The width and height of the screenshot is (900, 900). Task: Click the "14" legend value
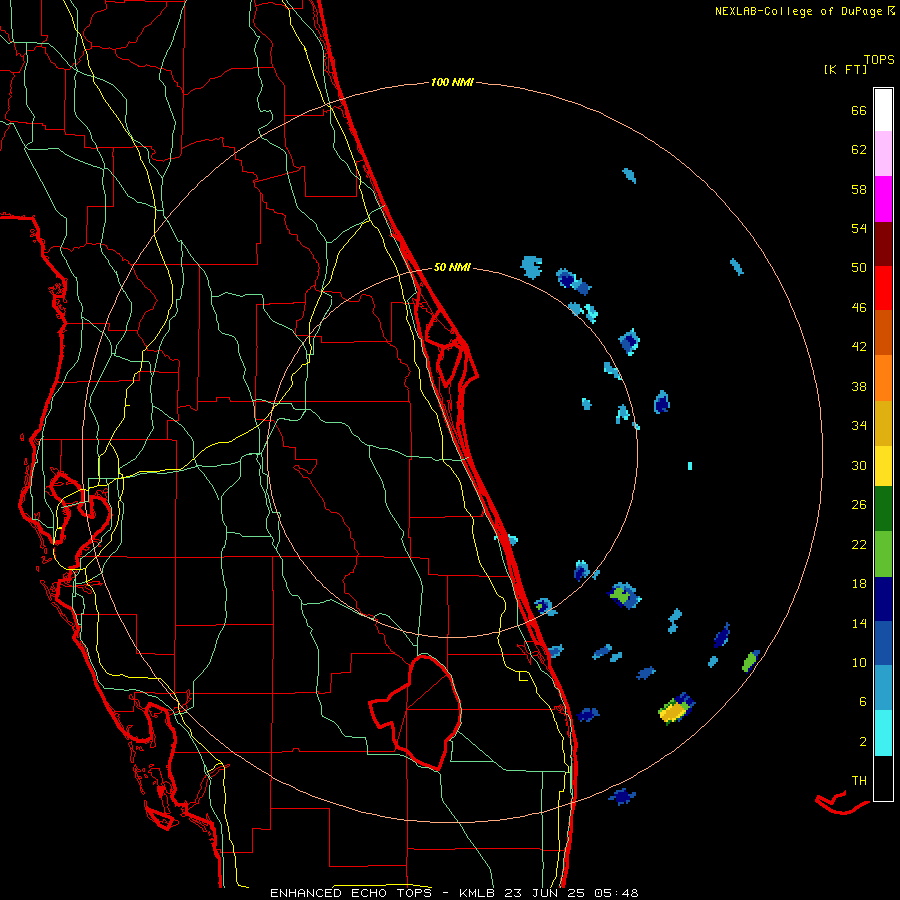[859, 623]
